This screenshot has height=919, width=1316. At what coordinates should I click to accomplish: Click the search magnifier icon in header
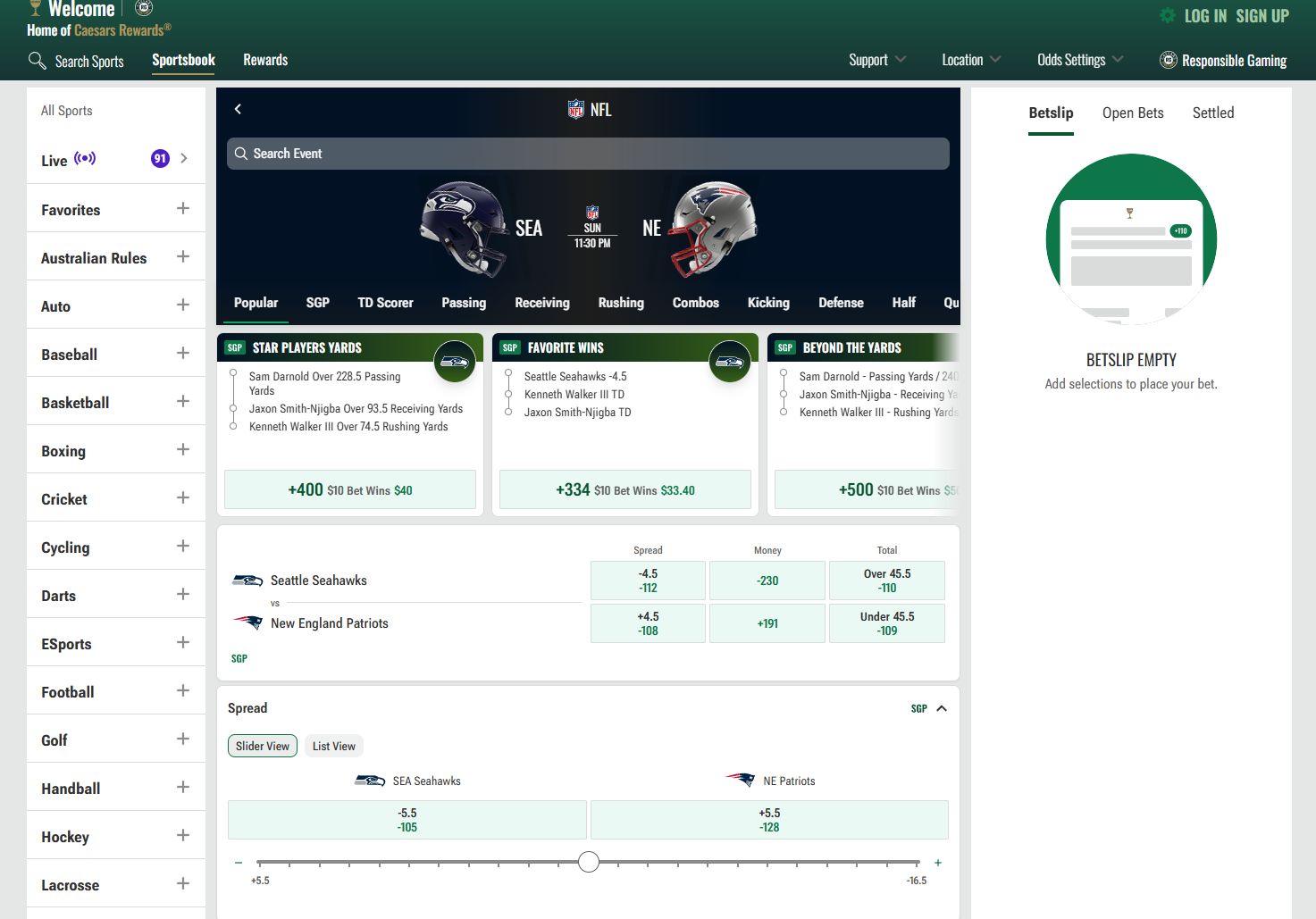[x=37, y=61]
